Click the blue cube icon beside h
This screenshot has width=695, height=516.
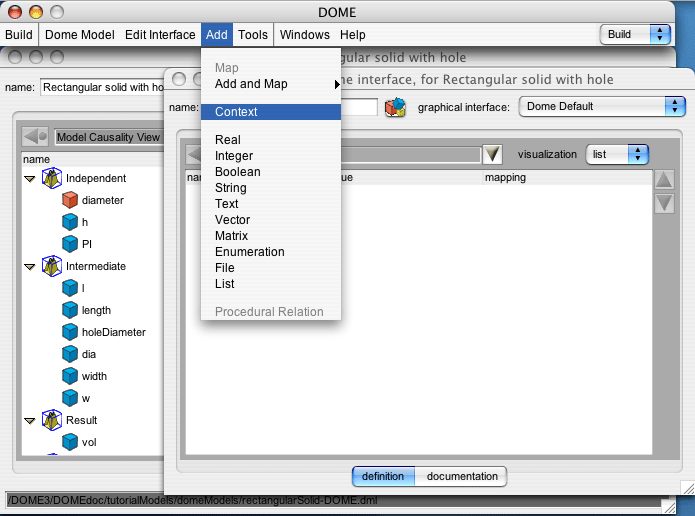[x=70, y=222]
